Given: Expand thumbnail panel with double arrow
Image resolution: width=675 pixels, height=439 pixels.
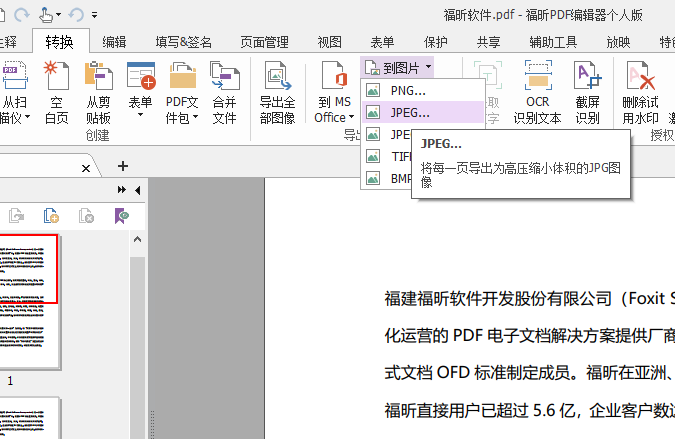Looking at the screenshot, I should pyautogui.click(x=122, y=190).
